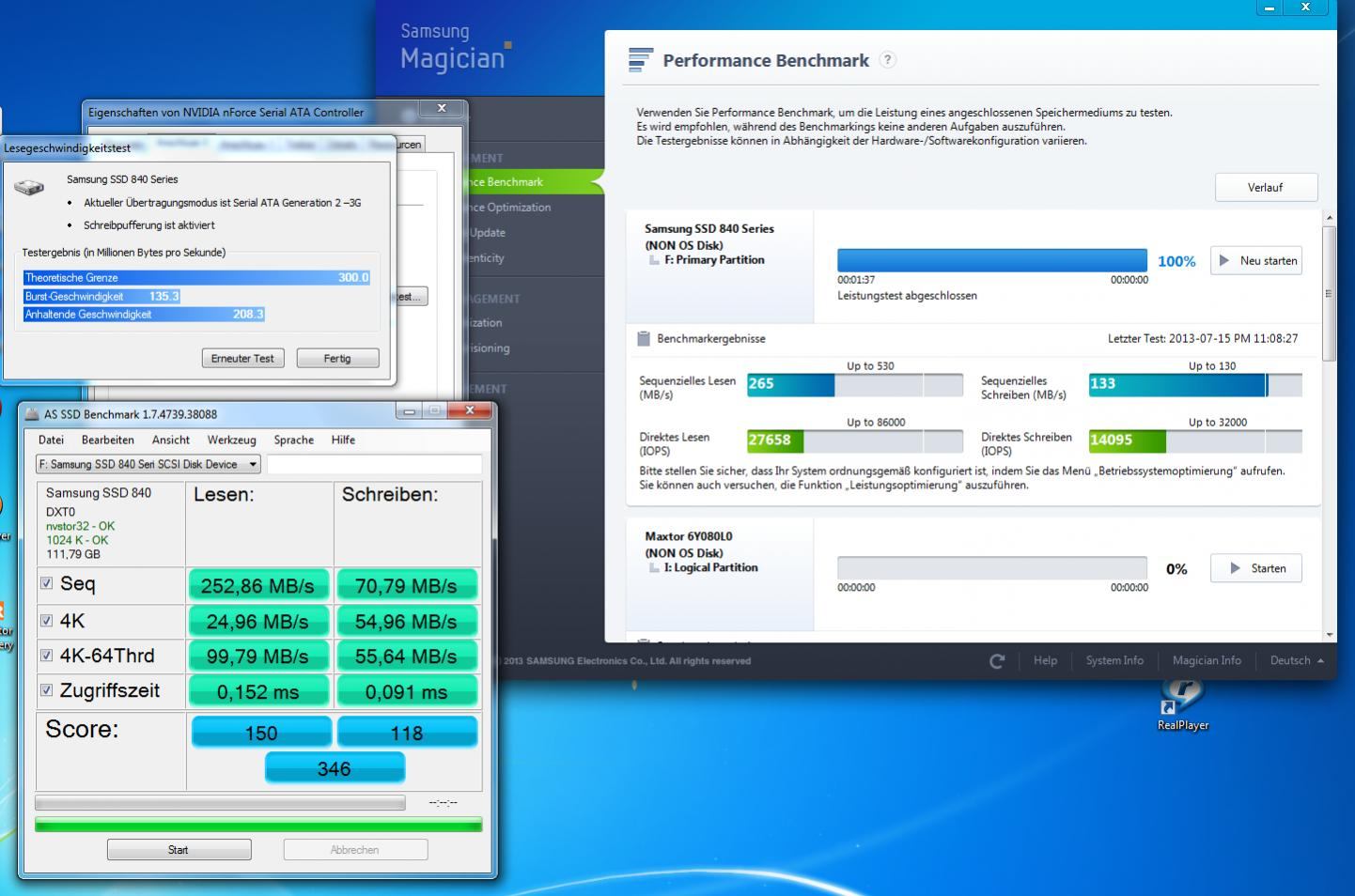Toggle the 4K test checkbox
This screenshot has width=1355, height=896.
(x=46, y=620)
